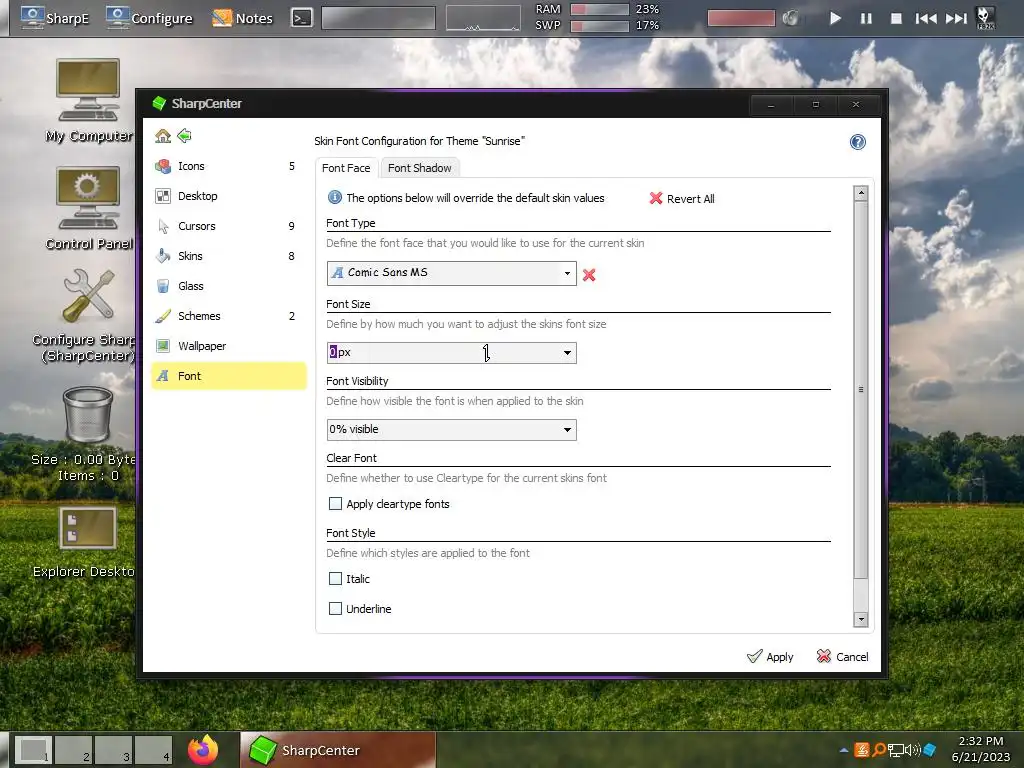The image size is (1024, 768).
Task: Switch to Font Face tab
Action: [x=346, y=168]
